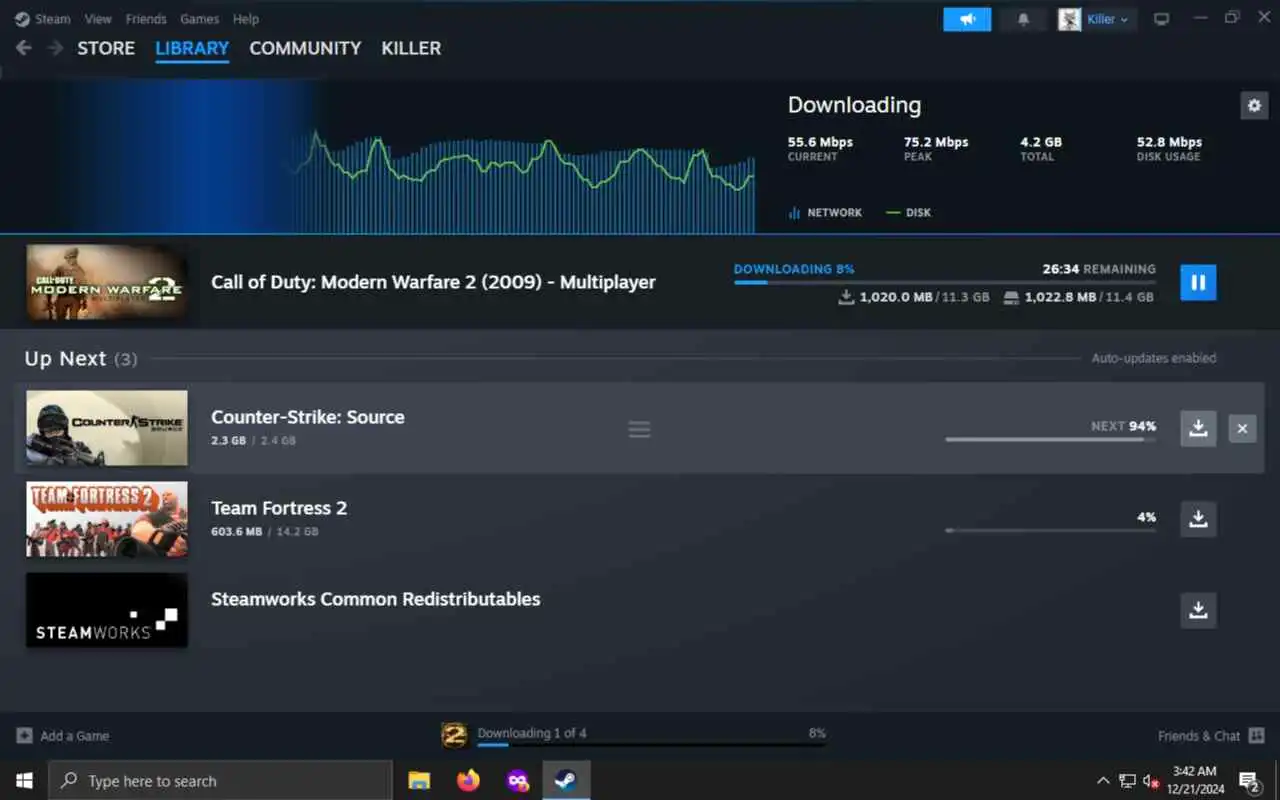Click the 55.6 Mbps current value
1280x800 pixels.
820,142
